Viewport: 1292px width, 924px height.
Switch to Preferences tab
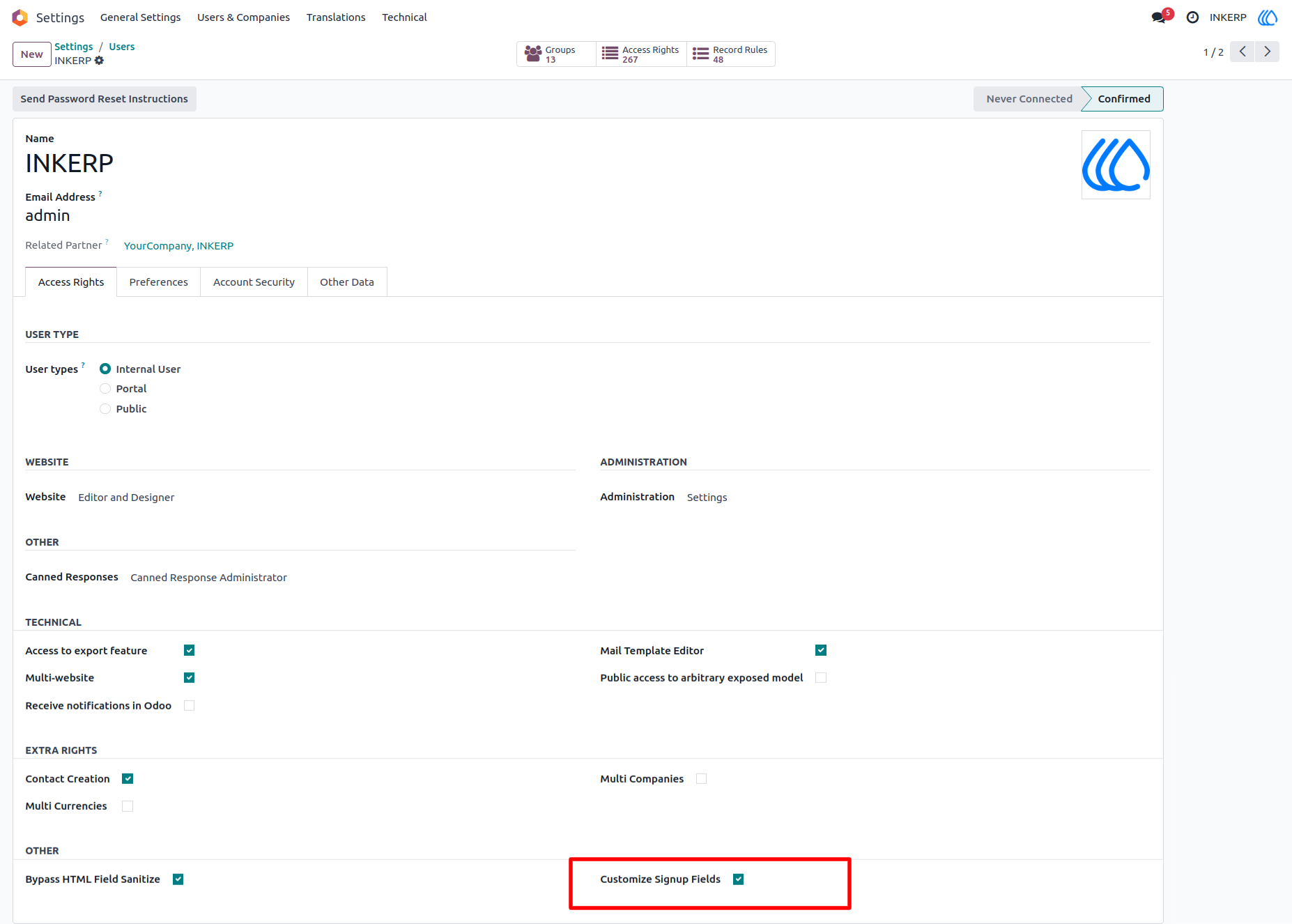pos(159,282)
